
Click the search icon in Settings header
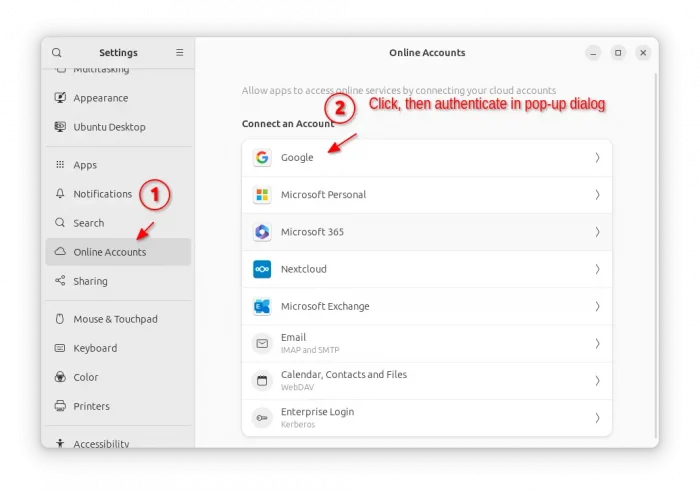tap(57, 53)
